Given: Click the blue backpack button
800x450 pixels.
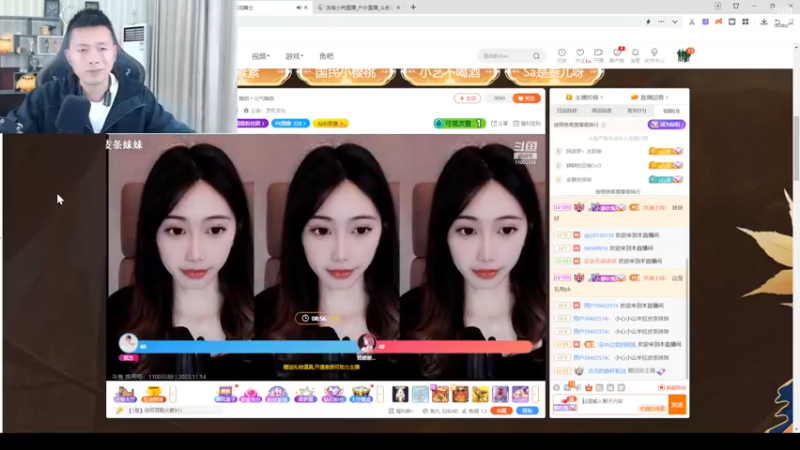Looking at the screenshot, I should click(527, 411).
